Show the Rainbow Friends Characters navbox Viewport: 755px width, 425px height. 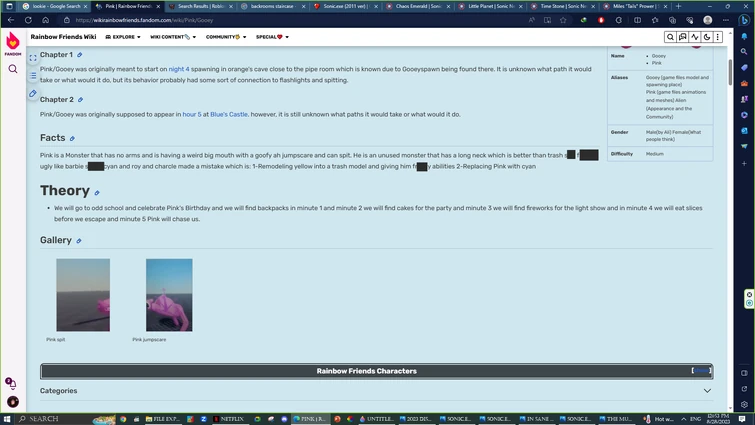pos(701,370)
